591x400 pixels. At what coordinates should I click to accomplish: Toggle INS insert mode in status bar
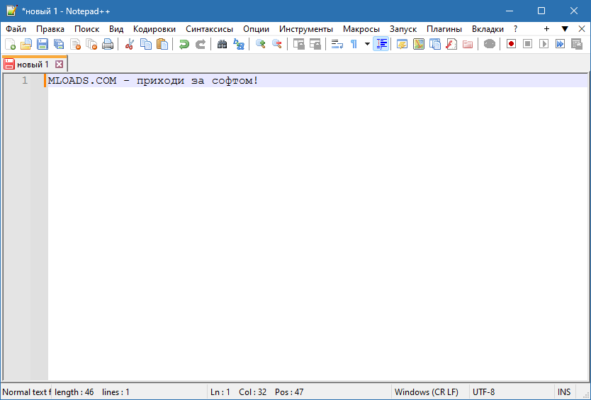click(x=564, y=392)
